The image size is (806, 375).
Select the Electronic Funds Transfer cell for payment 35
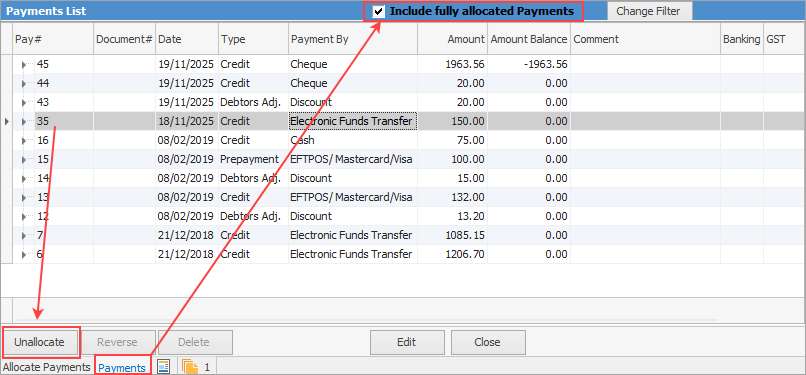click(353, 122)
